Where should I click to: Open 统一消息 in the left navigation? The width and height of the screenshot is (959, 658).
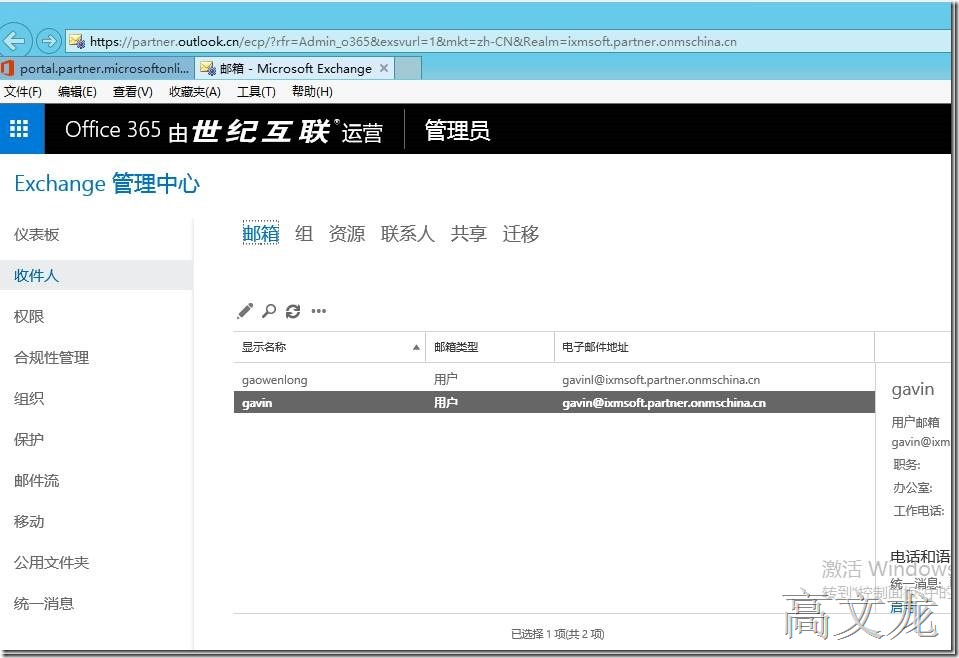coord(44,604)
